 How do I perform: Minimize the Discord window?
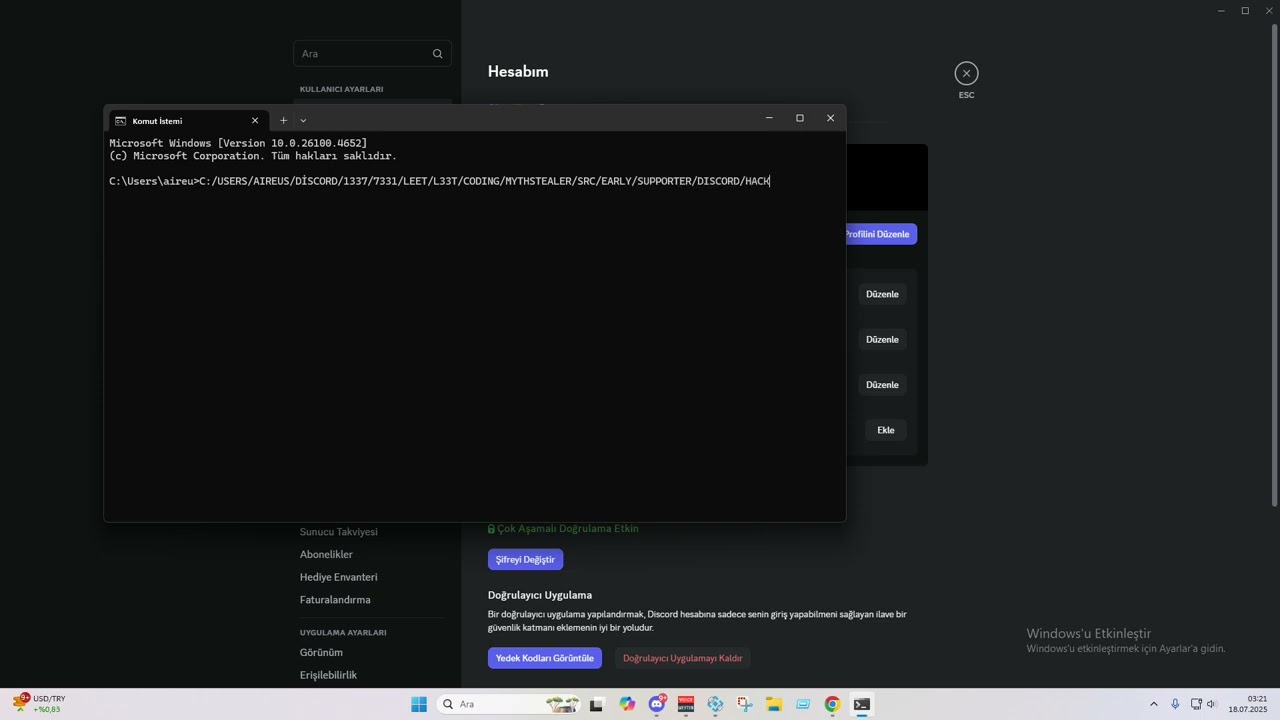1221,11
